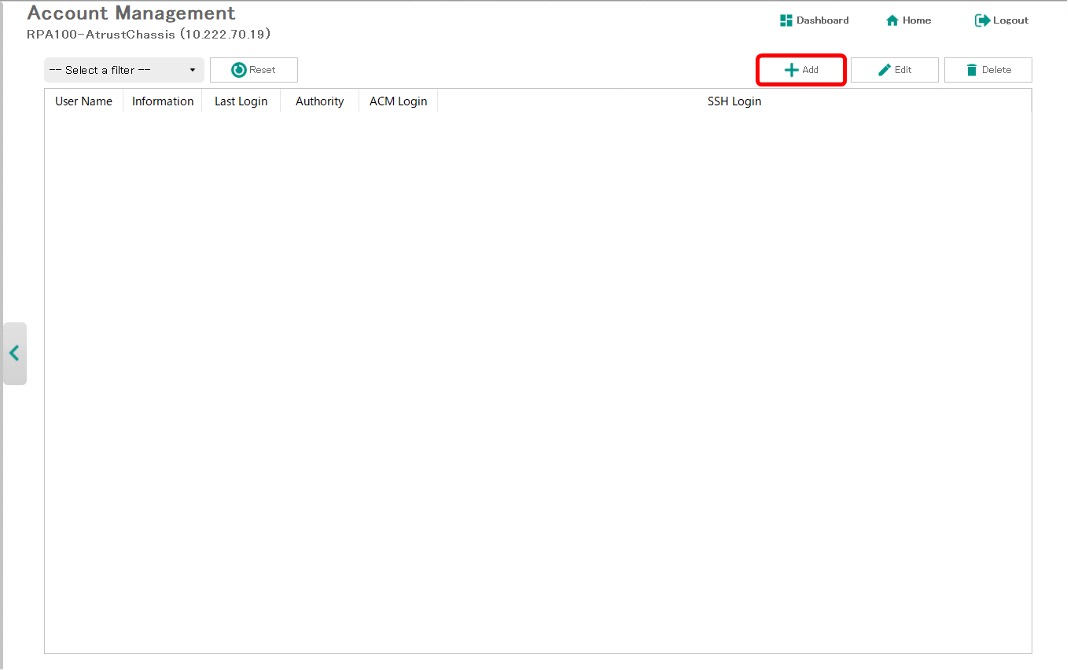The height and width of the screenshot is (670, 1068).
Task: Click the pencil icon for Edit
Action: point(884,70)
